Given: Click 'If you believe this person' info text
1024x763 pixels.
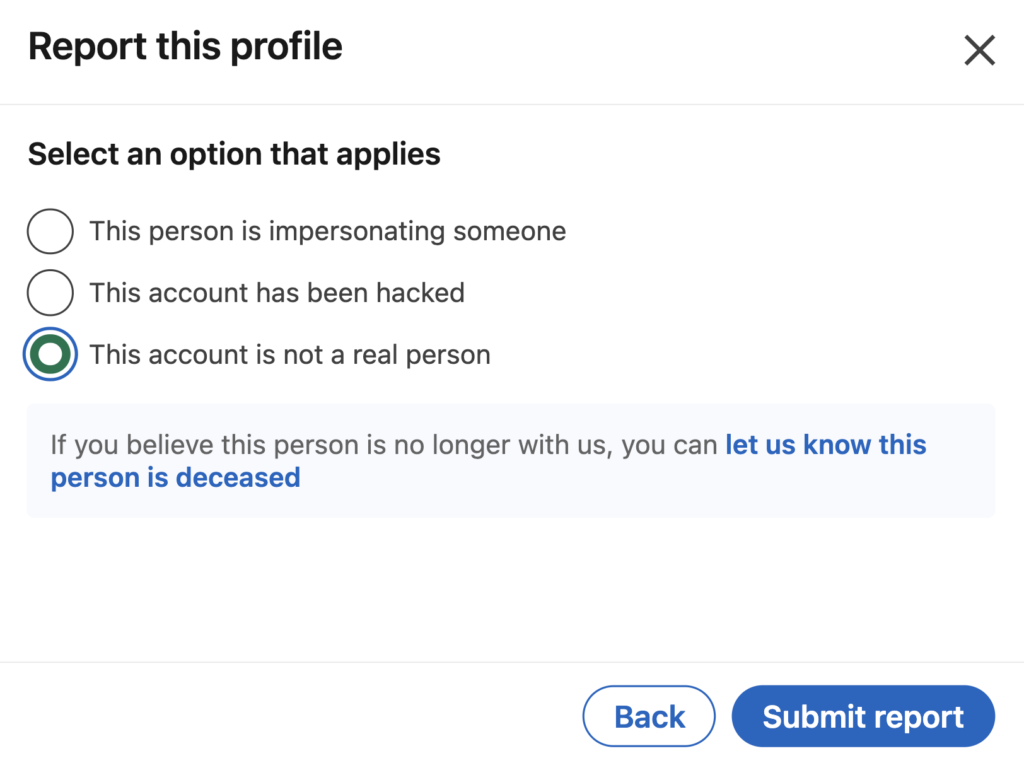Looking at the screenshot, I should 384,445.
